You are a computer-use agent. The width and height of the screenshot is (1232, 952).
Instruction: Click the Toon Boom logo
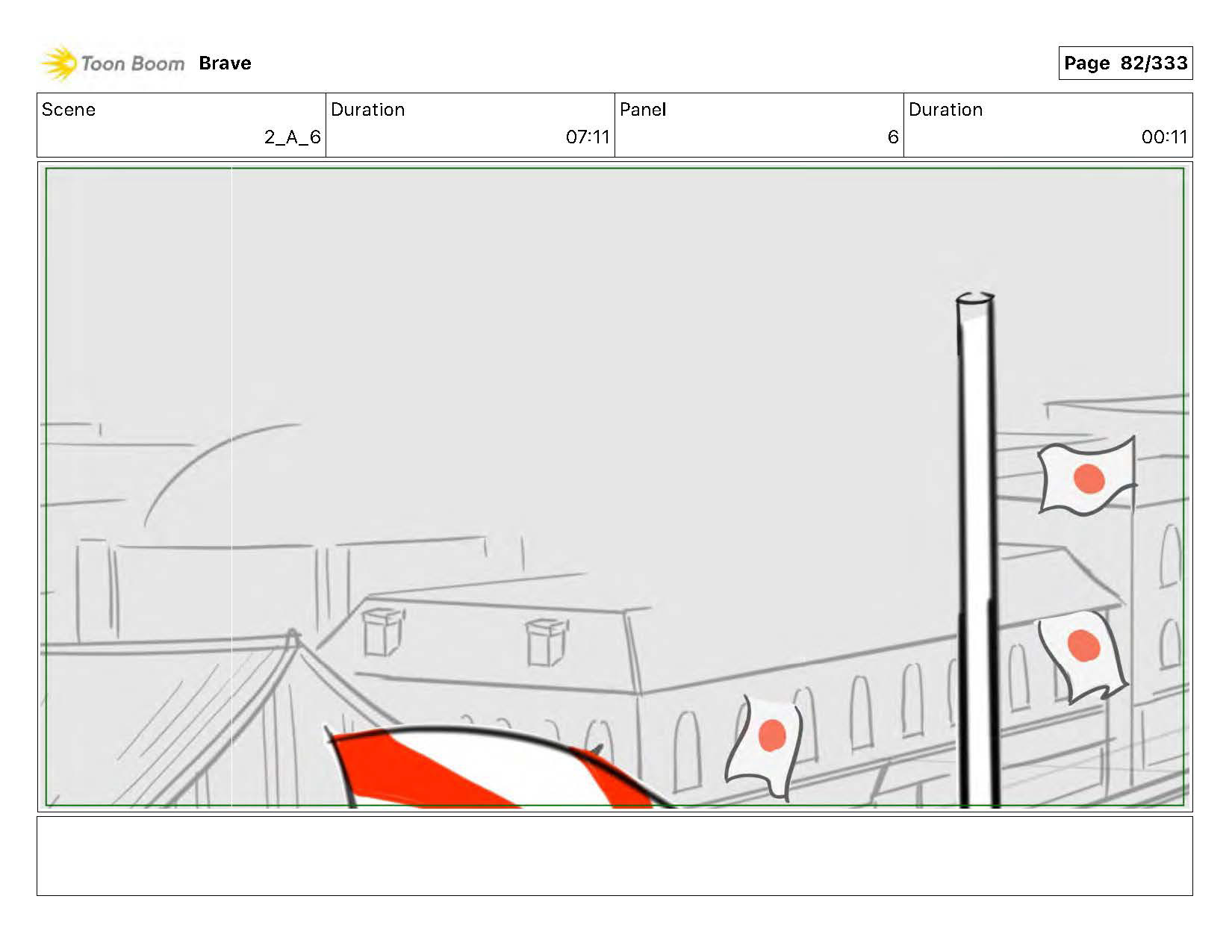112,63
